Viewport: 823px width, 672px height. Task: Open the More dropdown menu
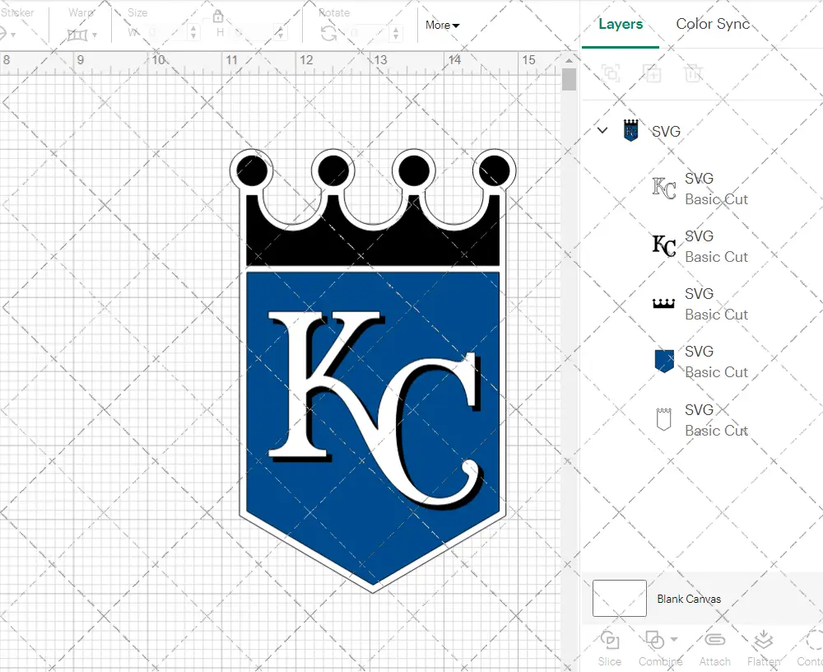[442, 25]
